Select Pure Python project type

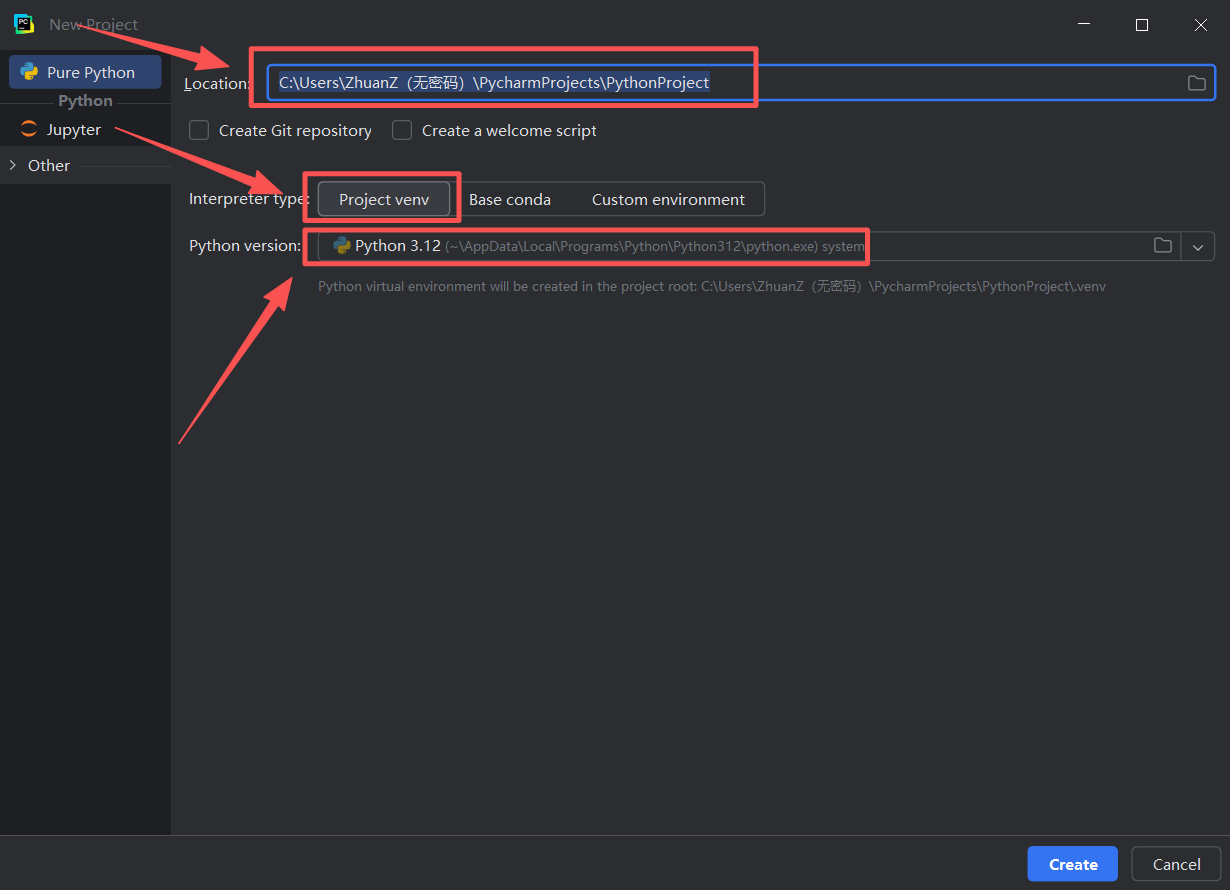point(85,72)
